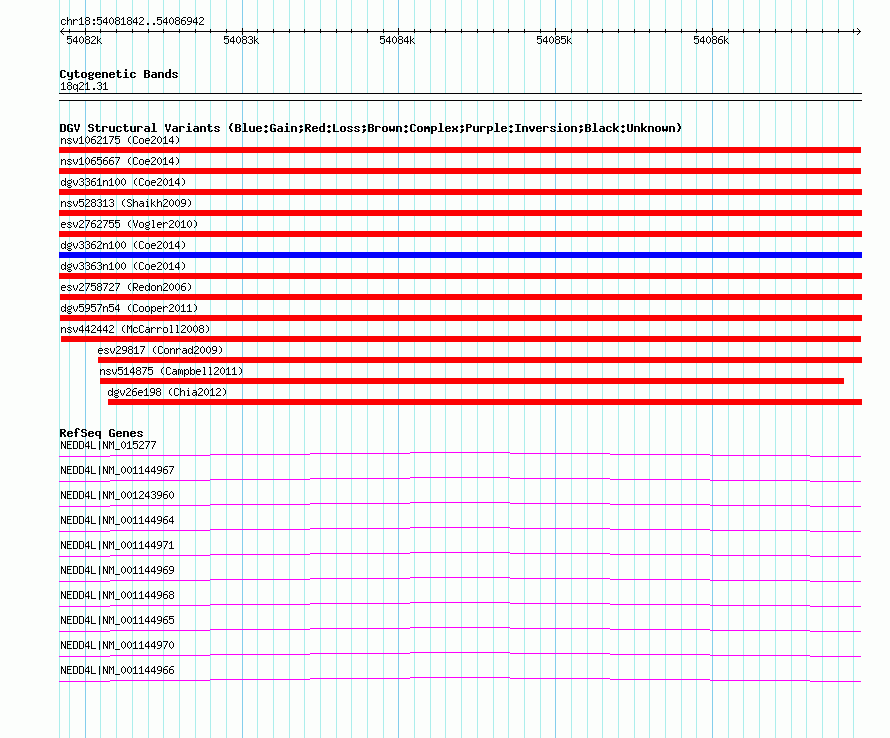
Task: Open variant nsv442442 (McCarroll2008) label
Action: 135,329
